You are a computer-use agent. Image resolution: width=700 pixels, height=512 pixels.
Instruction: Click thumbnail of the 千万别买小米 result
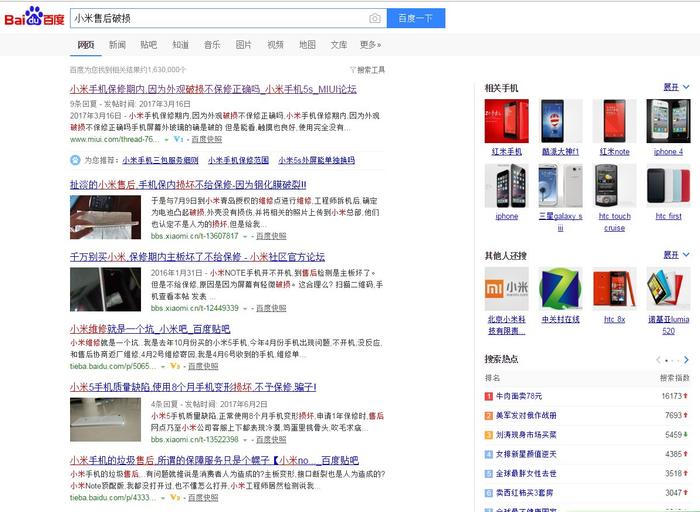tap(105, 289)
